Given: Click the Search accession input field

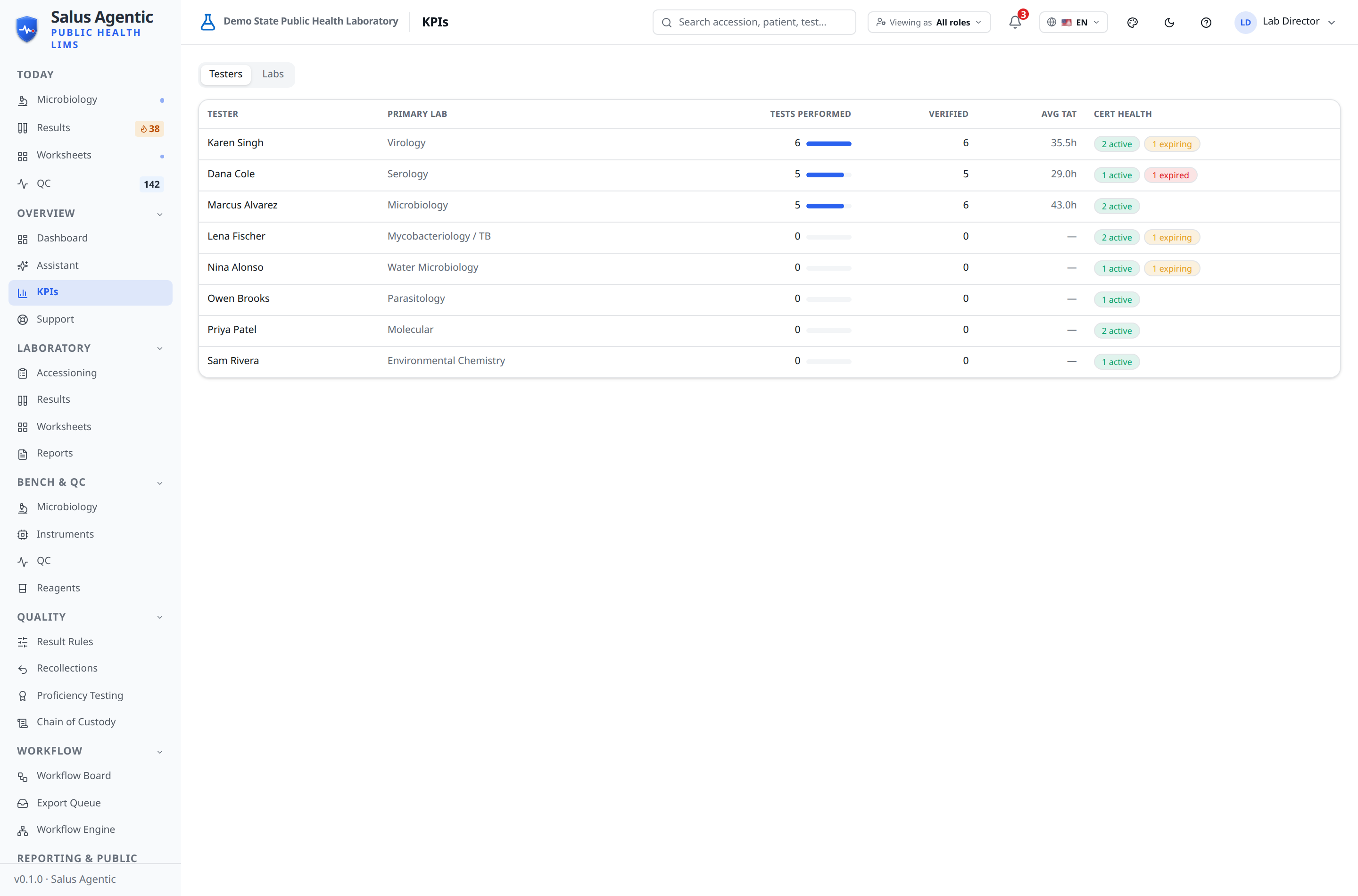Looking at the screenshot, I should pyautogui.click(x=754, y=22).
